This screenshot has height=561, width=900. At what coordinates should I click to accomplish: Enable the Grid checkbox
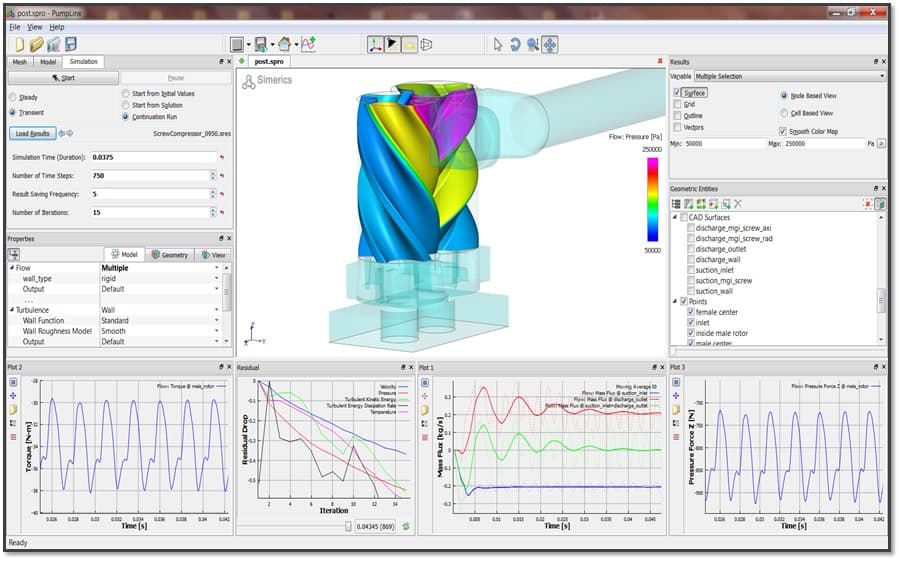click(x=677, y=104)
